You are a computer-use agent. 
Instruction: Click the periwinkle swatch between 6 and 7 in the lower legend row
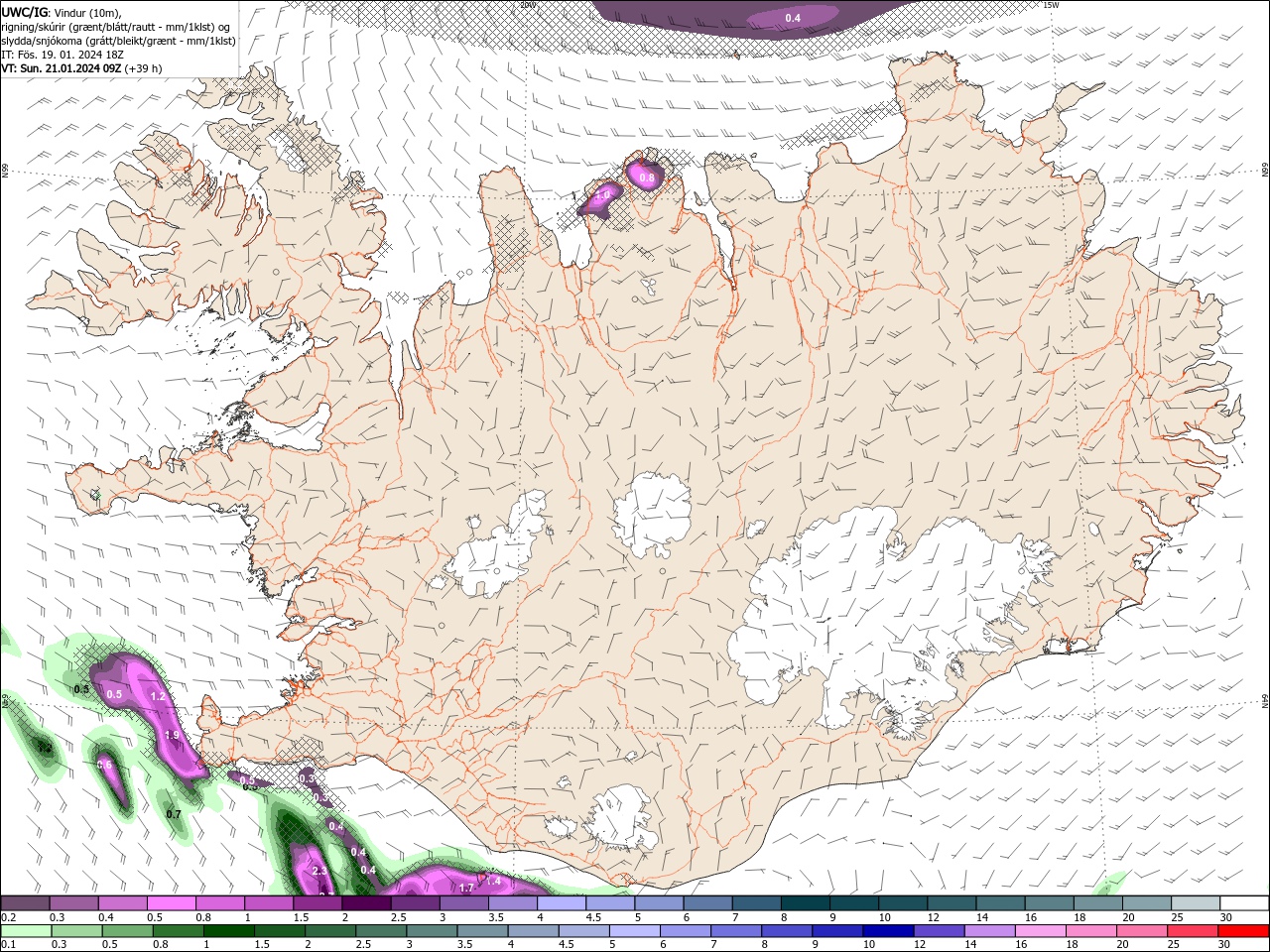click(685, 931)
